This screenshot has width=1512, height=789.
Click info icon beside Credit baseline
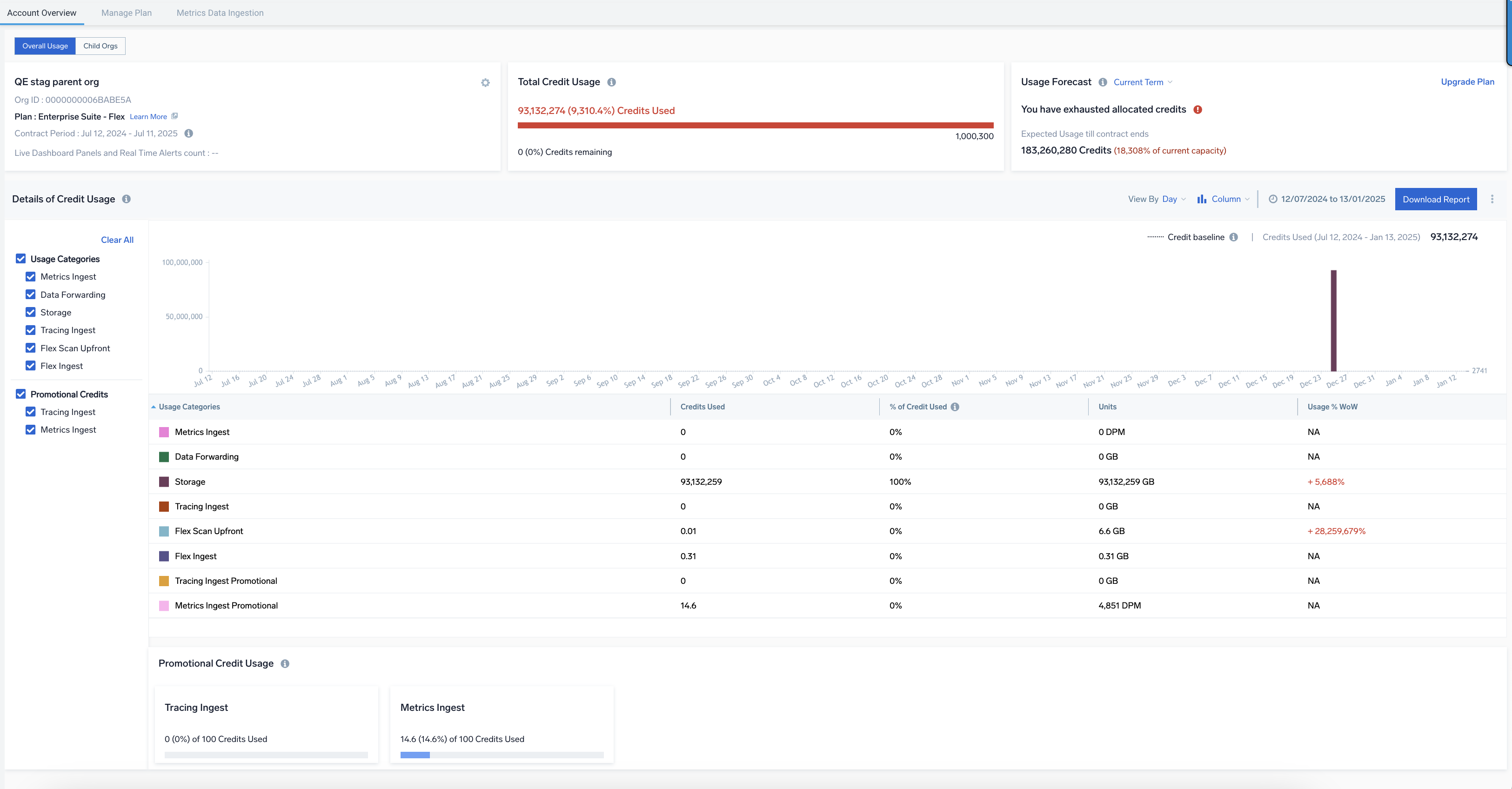coord(1234,237)
